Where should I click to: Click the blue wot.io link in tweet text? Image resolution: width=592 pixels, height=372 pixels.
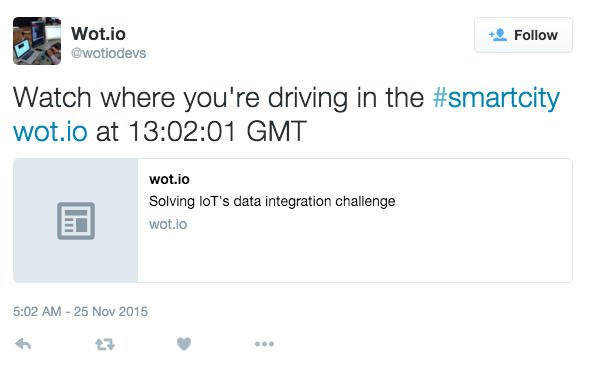click(x=50, y=131)
